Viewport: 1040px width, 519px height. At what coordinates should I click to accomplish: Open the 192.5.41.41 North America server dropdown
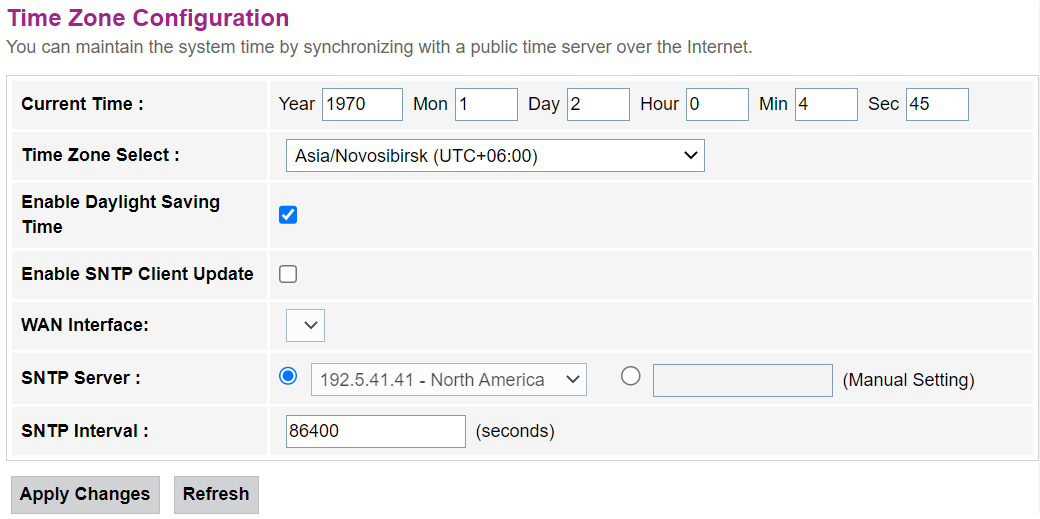(x=448, y=380)
